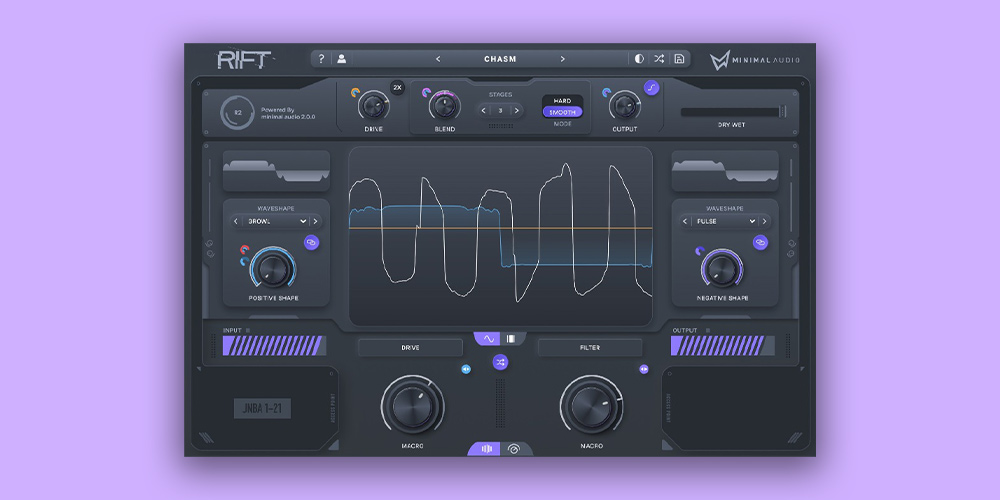Click the link icon beside Positive Shape
The image size is (1000, 500).
coord(311,242)
